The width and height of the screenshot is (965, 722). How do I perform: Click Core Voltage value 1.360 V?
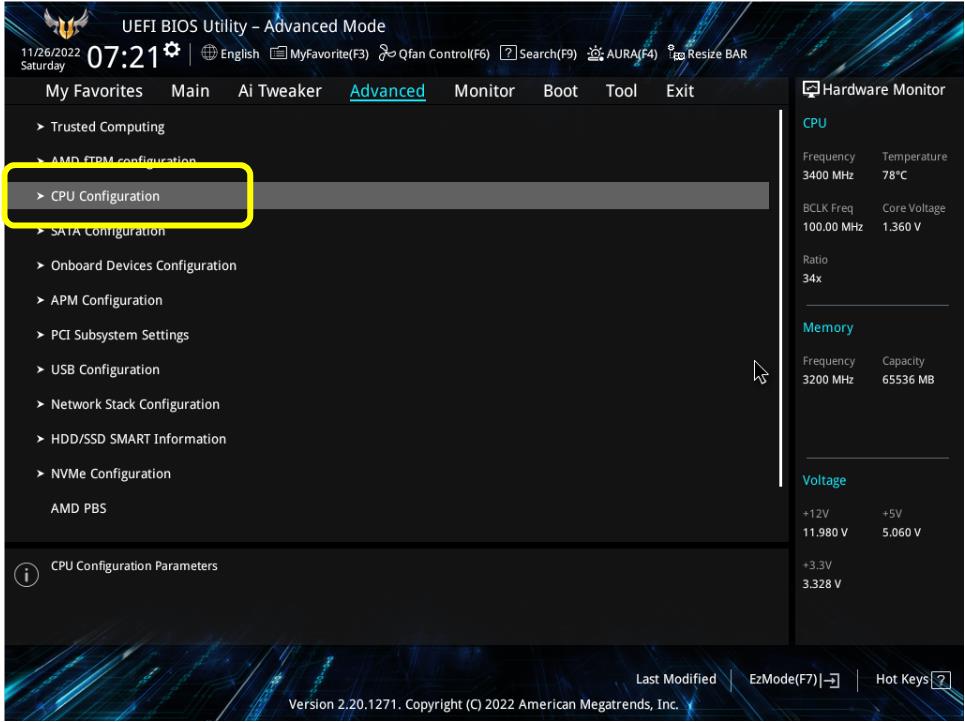pos(901,227)
